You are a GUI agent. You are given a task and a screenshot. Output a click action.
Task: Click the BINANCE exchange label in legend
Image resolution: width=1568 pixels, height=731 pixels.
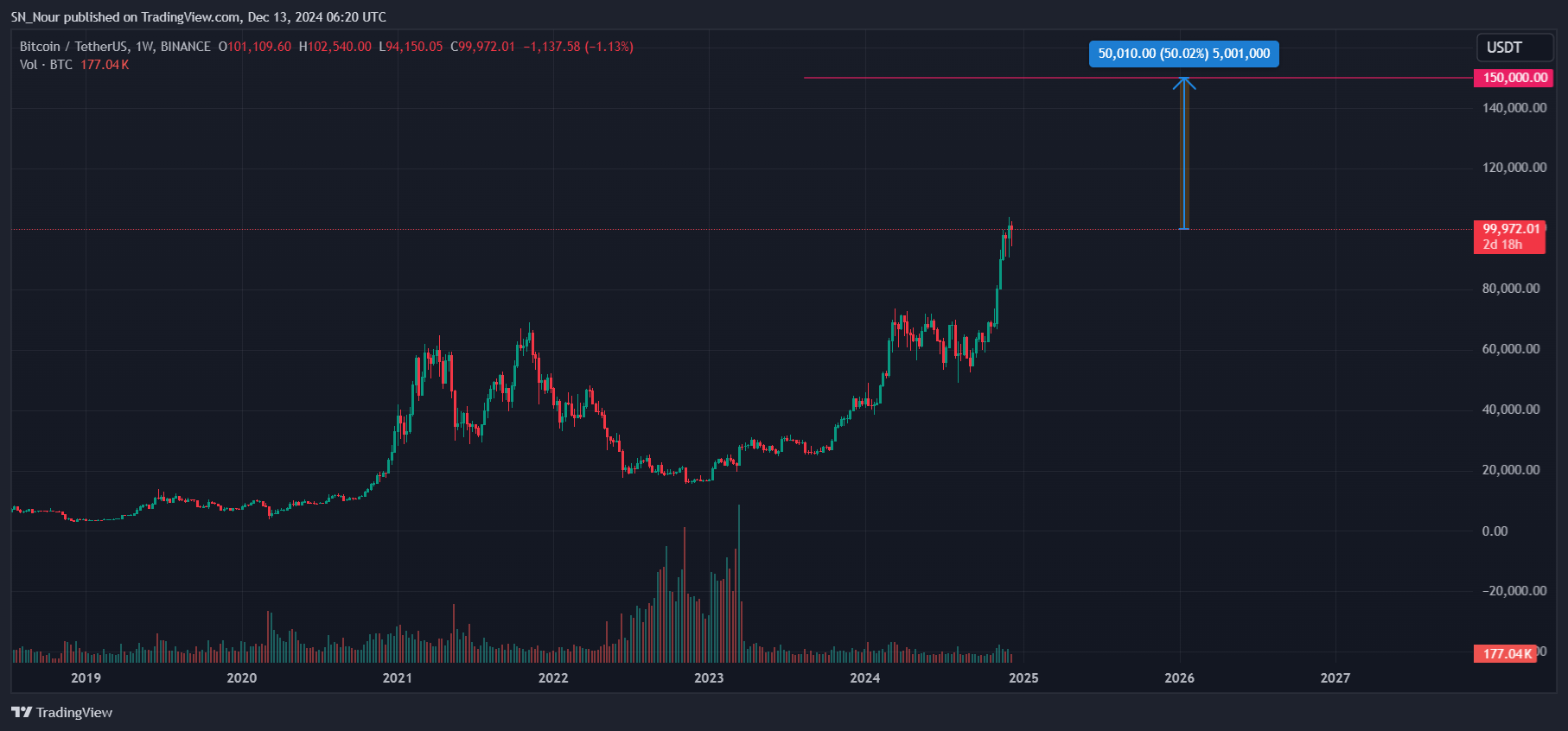coord(185,47)
